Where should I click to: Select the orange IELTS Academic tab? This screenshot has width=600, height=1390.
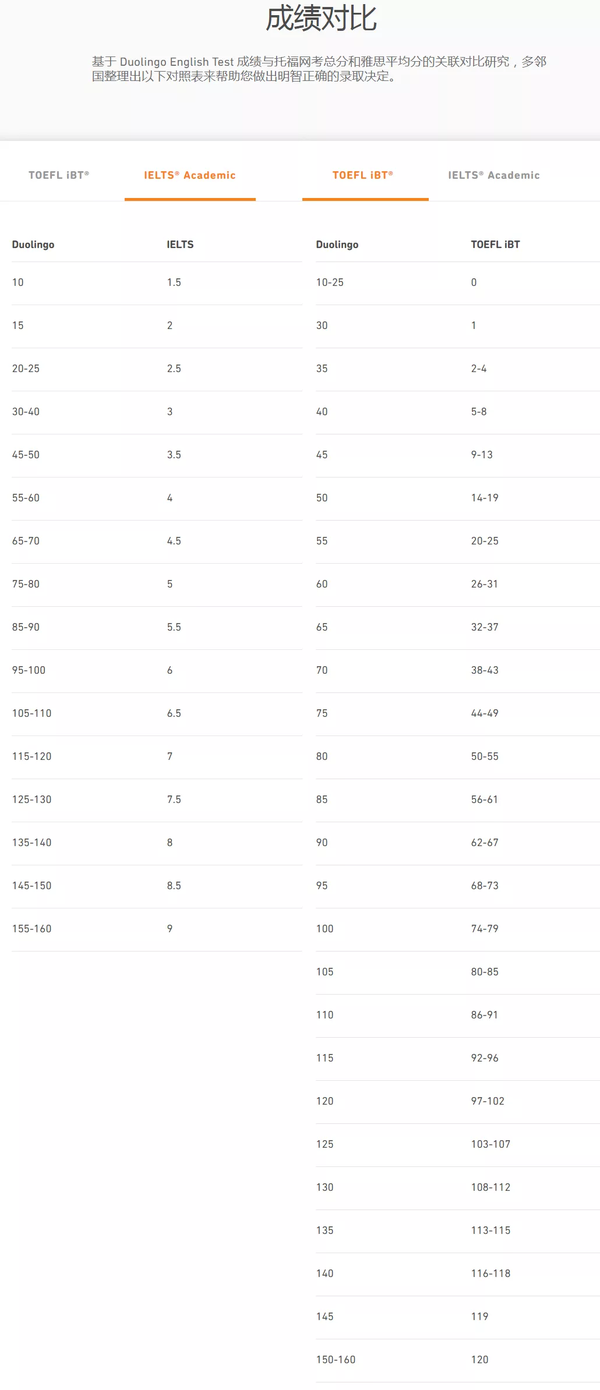coord(190,175)
